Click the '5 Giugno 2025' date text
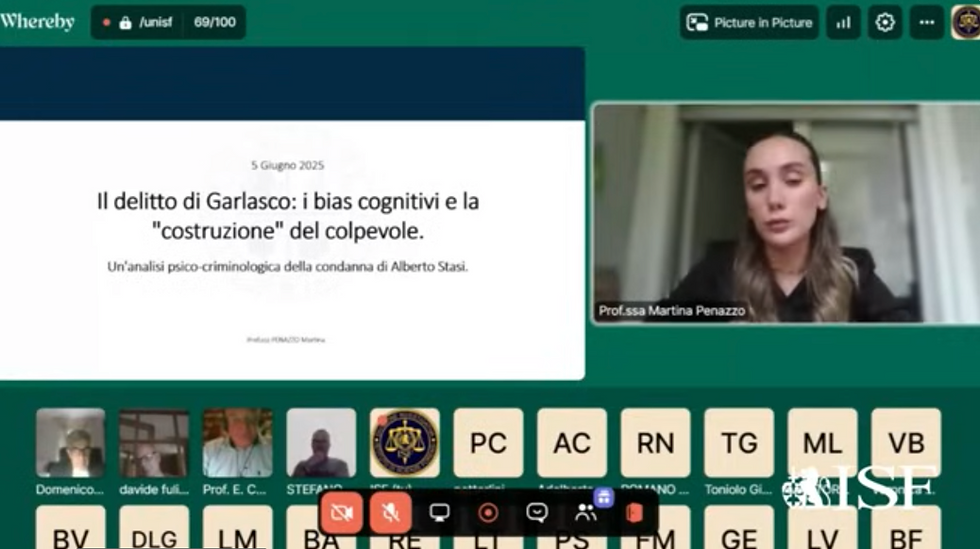The width and height of the screenshot is (980, 549). click(x=288, y=165)
